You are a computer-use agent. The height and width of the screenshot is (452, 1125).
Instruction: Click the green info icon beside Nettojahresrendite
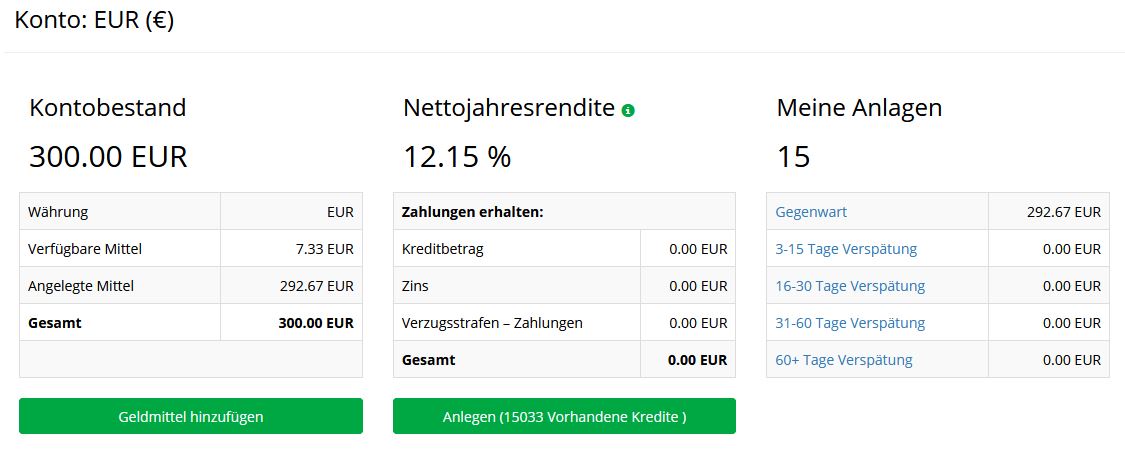click(x=628, y=110)
